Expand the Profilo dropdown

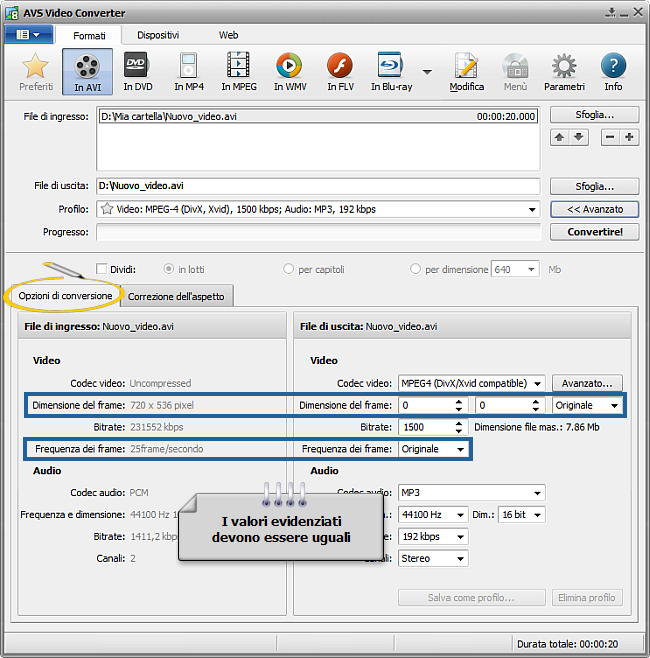point(532,210)
